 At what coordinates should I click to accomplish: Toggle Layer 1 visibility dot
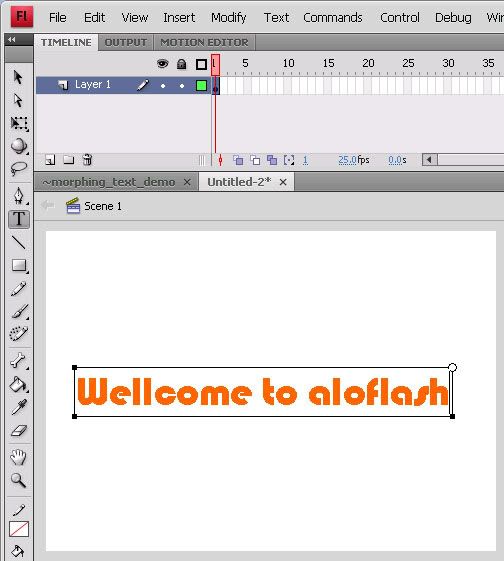click(x=163, y=86)
